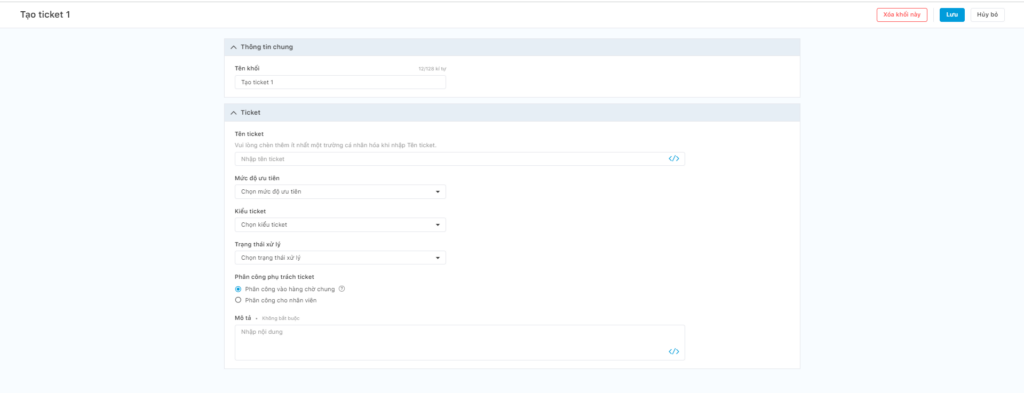Open the Chọn kiểu ticket dropdown
Screen dimensions: 1024x393
340,225
